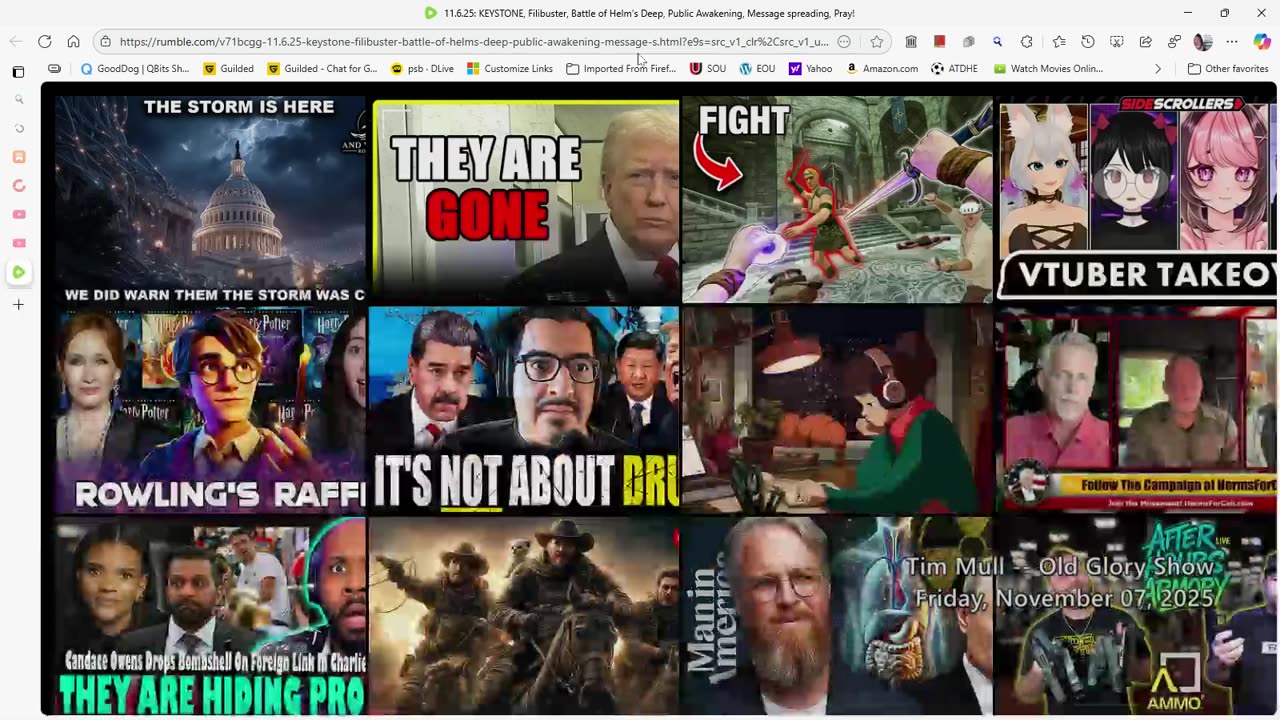View site information lock icon
Image resolution: width=1280 pixels, height=720 pixels.
coord(105,42)
